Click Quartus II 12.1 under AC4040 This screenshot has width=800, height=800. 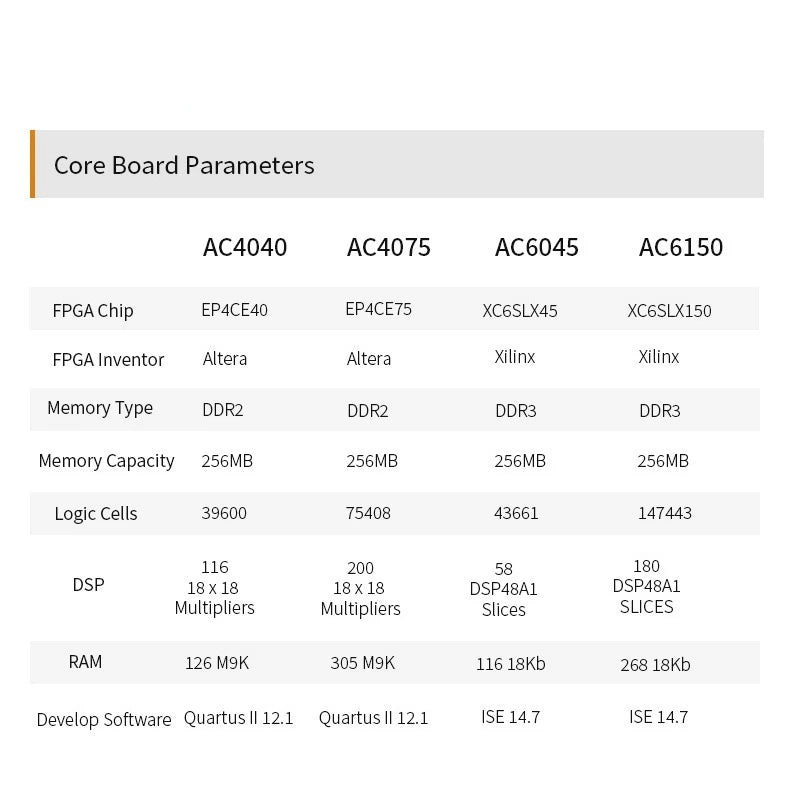(239, 718)
